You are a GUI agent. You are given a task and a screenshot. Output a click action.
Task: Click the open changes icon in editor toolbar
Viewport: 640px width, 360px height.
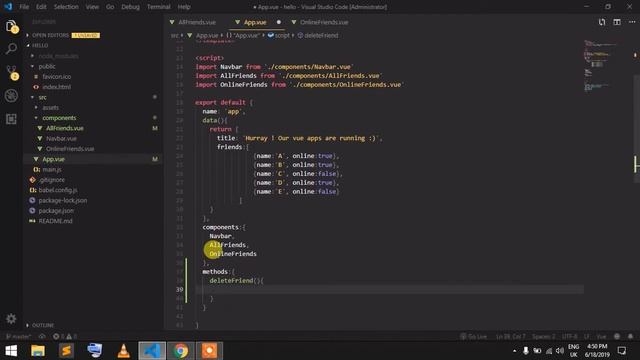pos(602,22)
